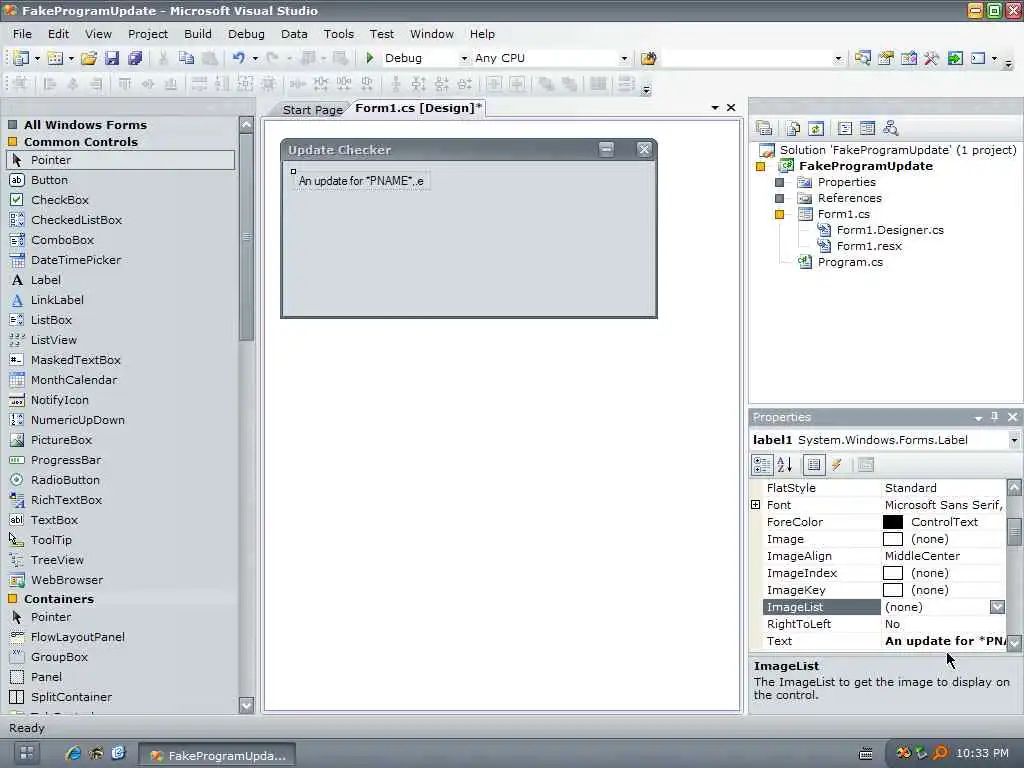Open Program.cs in Solution Explorer

pos(850,262)
